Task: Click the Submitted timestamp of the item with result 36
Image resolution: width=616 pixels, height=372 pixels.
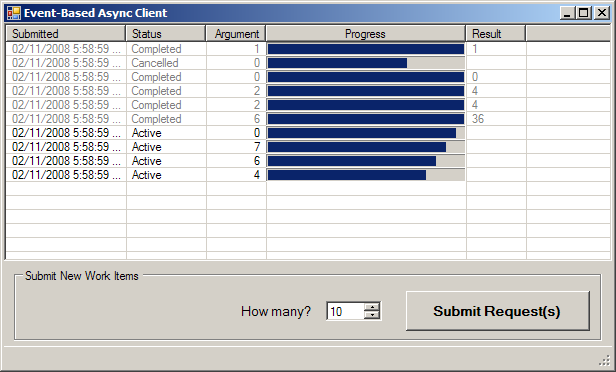Action: coord(66,119)
